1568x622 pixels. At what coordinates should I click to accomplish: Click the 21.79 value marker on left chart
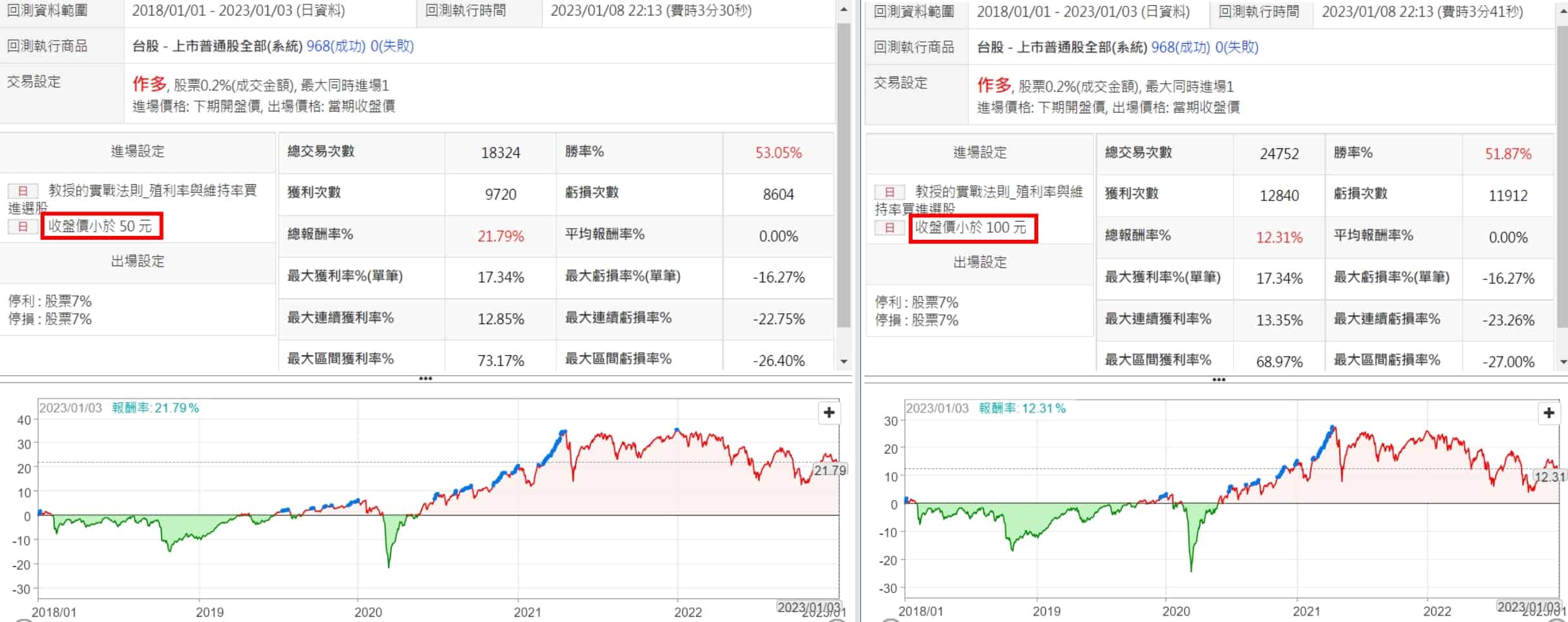pyautogui.click(x=829, y=471)
